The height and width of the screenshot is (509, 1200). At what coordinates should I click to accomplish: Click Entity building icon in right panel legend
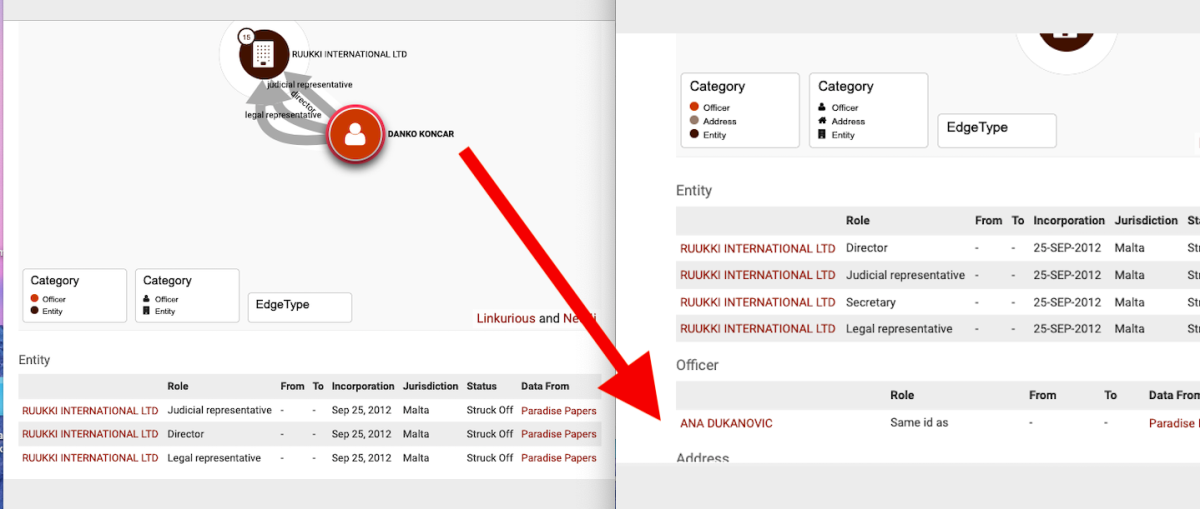click(822, 135)
